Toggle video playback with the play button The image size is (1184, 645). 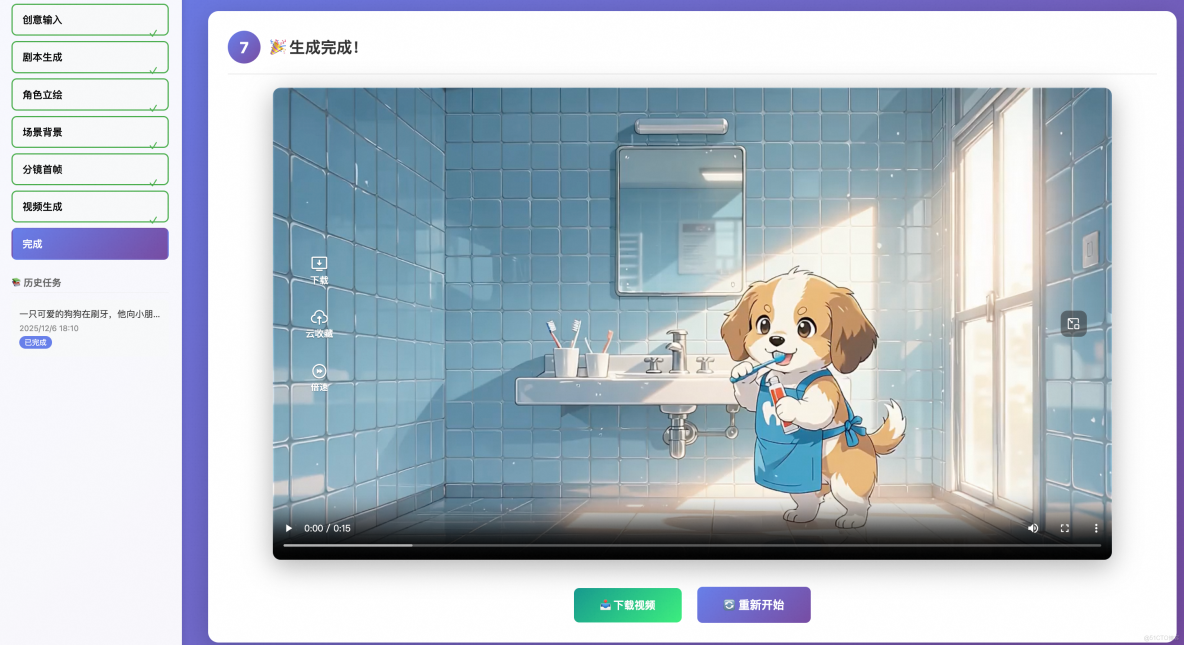[288, 528]
